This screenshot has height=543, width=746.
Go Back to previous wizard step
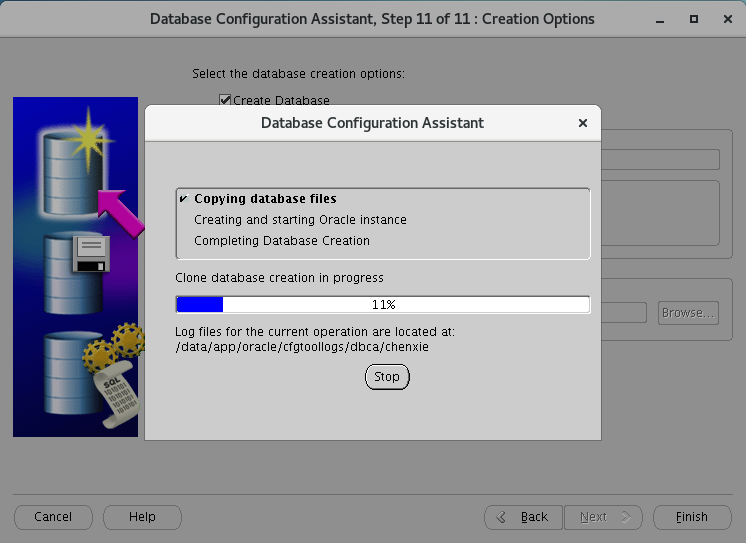[x=523, y=517]
